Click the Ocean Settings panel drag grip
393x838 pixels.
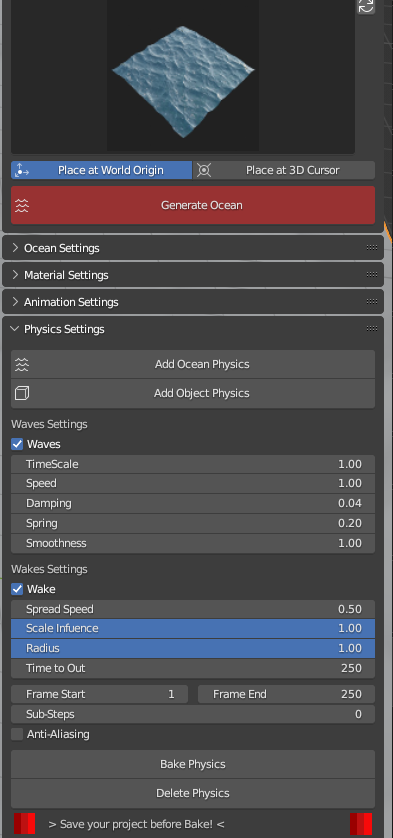click(372, 247)
